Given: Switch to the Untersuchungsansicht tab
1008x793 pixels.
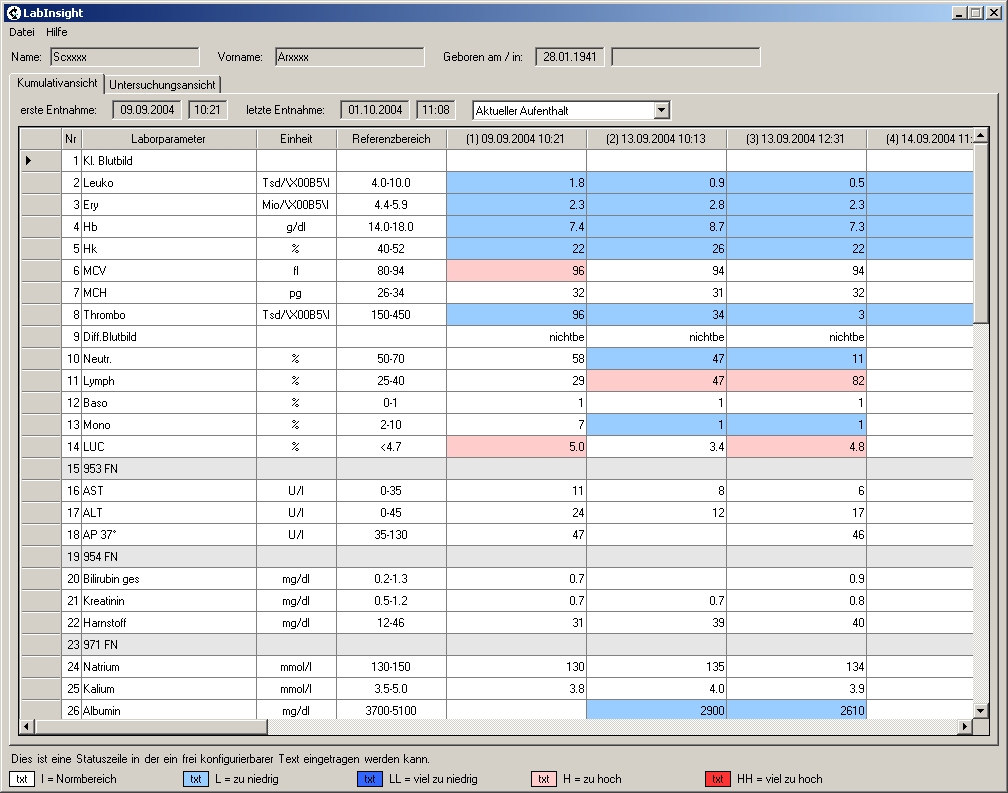Looking at the screenshot, I should coord(162,85).
